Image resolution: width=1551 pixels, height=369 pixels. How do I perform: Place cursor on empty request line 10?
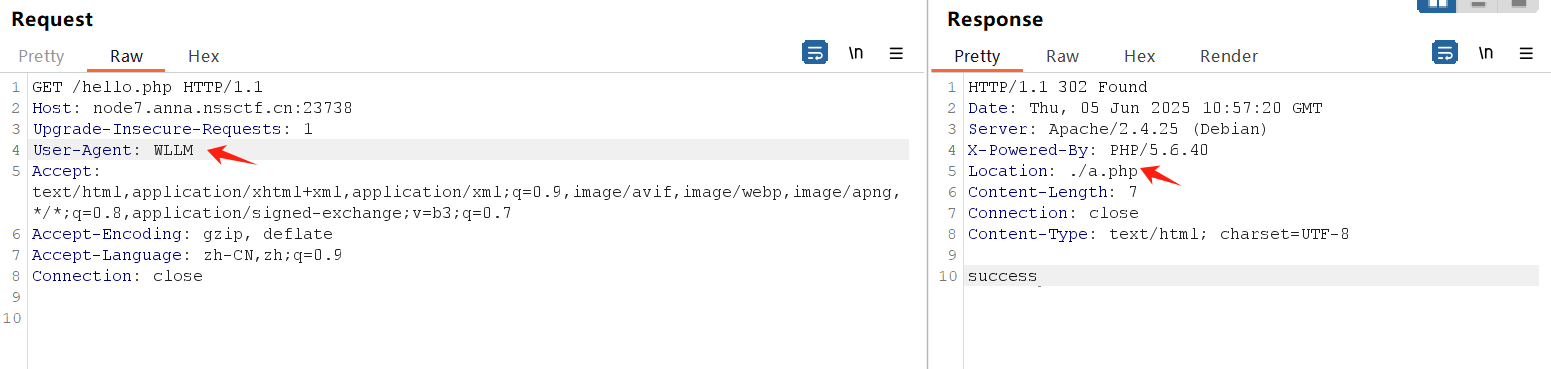pos(468,318)
